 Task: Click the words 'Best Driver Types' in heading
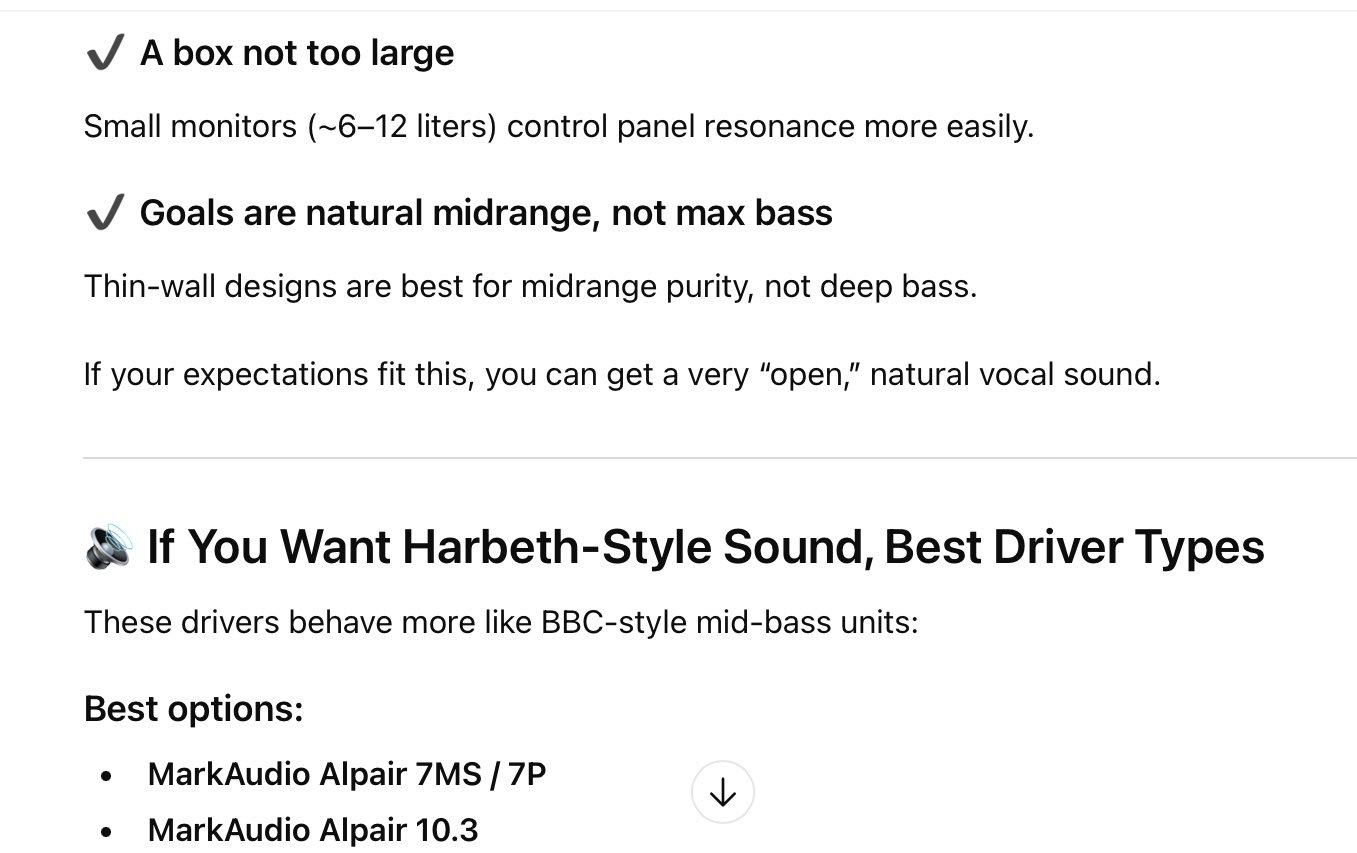[1074, 547]
